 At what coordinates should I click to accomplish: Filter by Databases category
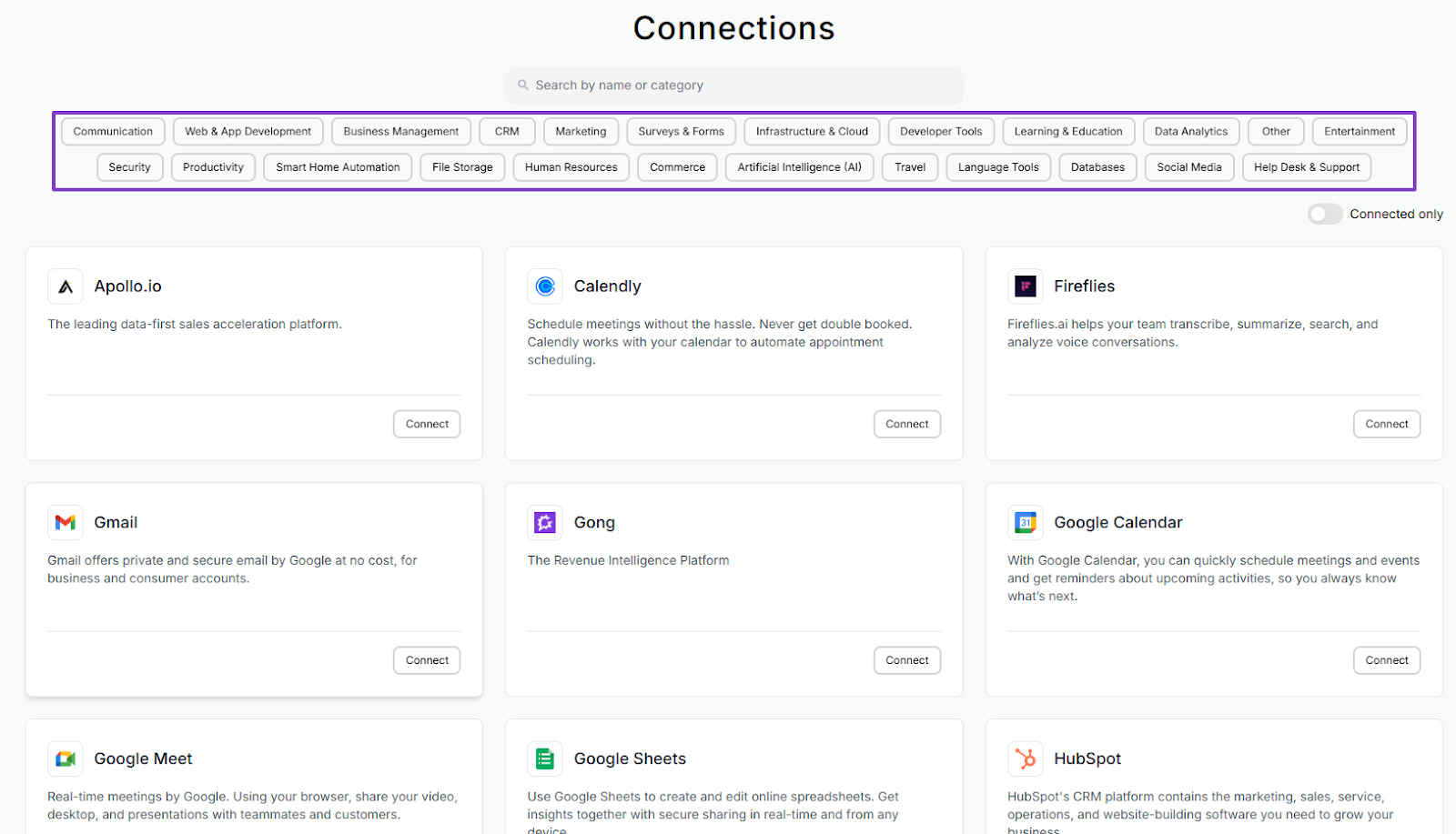pos(1097,167)
